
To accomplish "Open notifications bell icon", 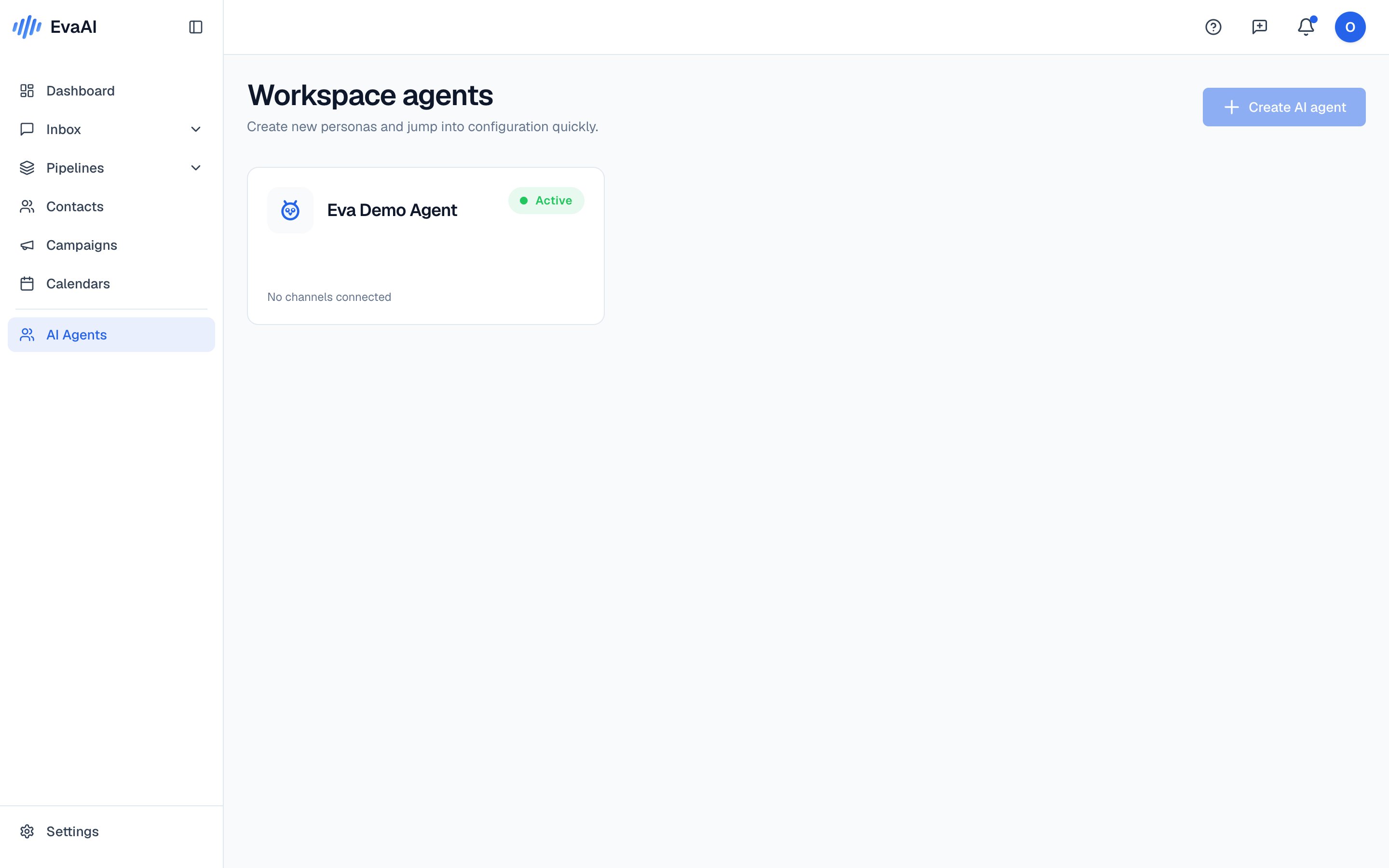I will (x=1306, y=27).
